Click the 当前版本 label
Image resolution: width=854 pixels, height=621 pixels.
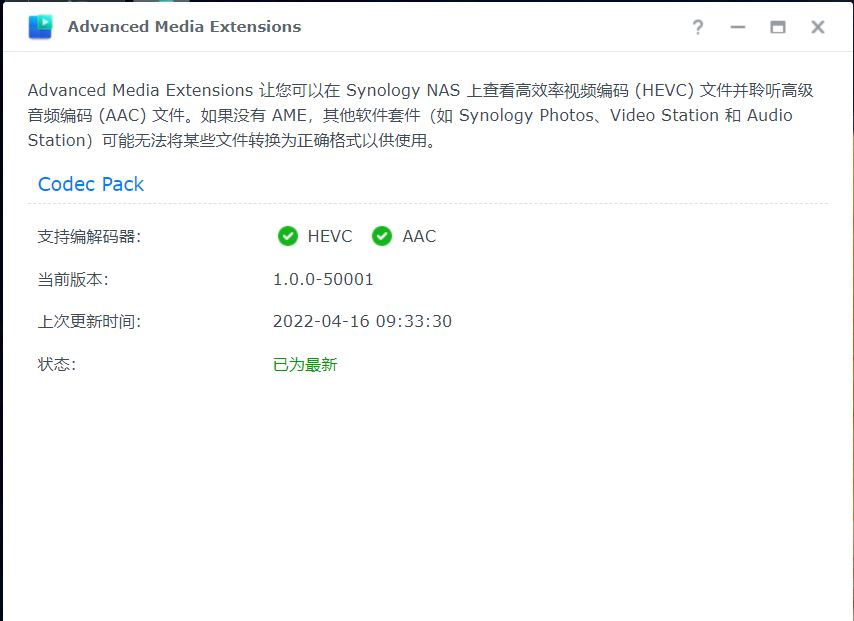tap(73, 279)
